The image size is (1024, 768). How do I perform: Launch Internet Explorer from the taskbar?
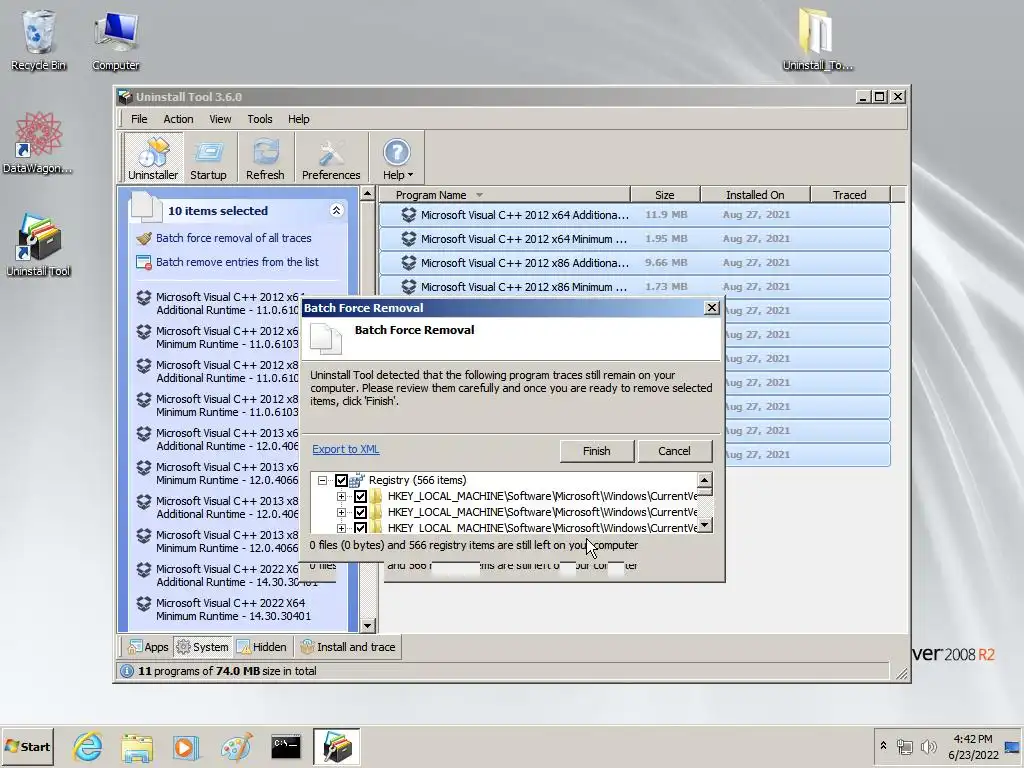click(88, 746)
